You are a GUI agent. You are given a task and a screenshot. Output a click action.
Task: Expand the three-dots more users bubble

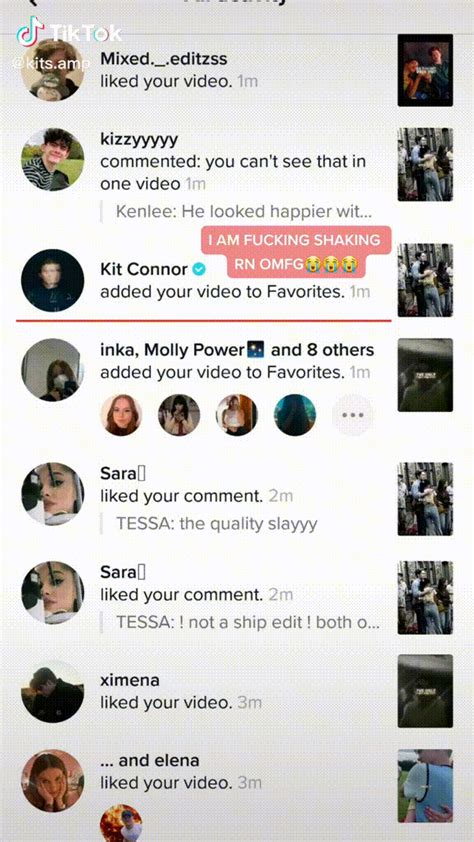pyautogui.click(x=353, y=415)
